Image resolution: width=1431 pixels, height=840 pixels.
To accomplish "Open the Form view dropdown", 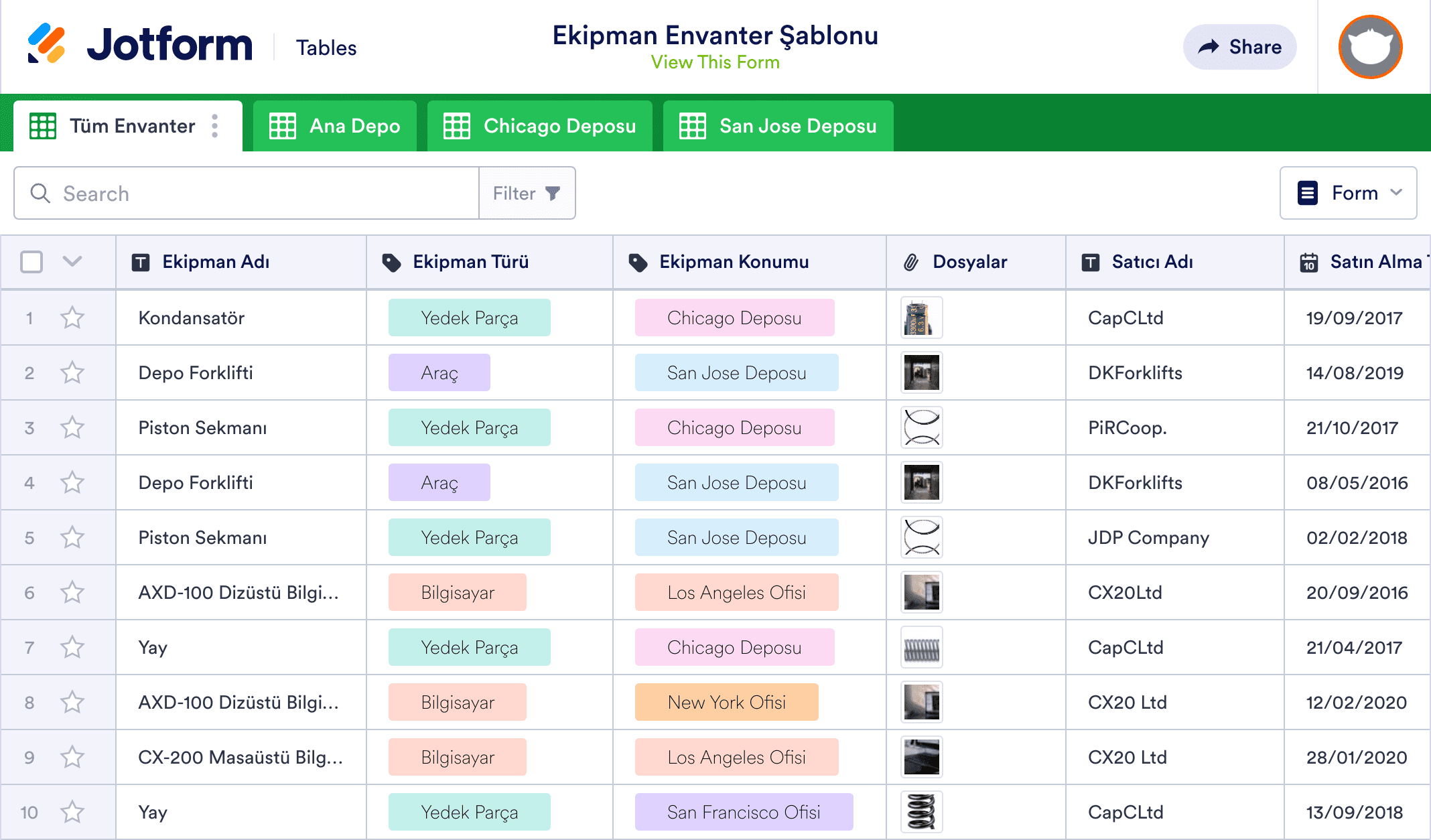I will click(x=1348, y=193).
